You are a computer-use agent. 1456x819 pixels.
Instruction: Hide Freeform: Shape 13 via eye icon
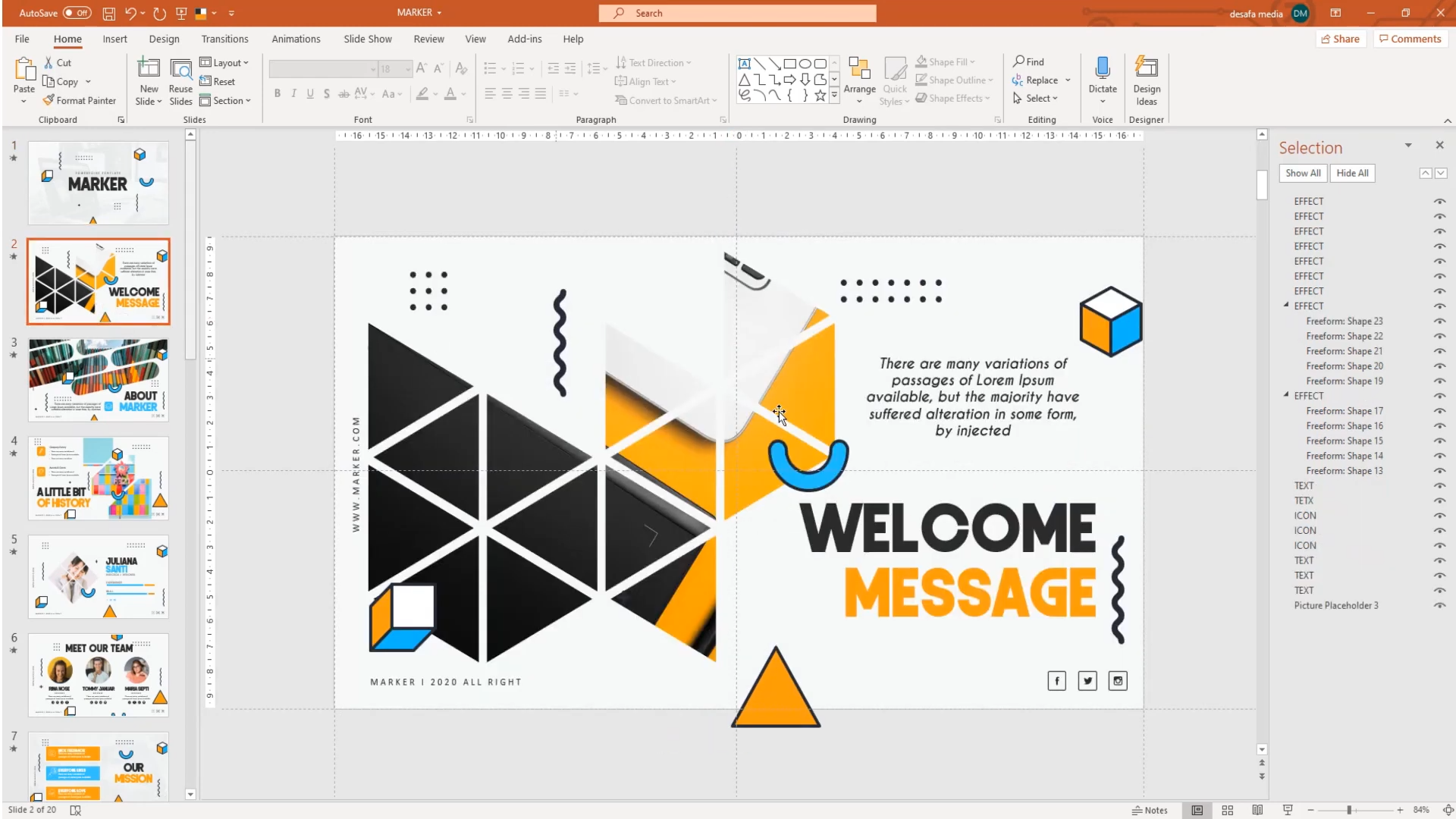(1439, 471)
